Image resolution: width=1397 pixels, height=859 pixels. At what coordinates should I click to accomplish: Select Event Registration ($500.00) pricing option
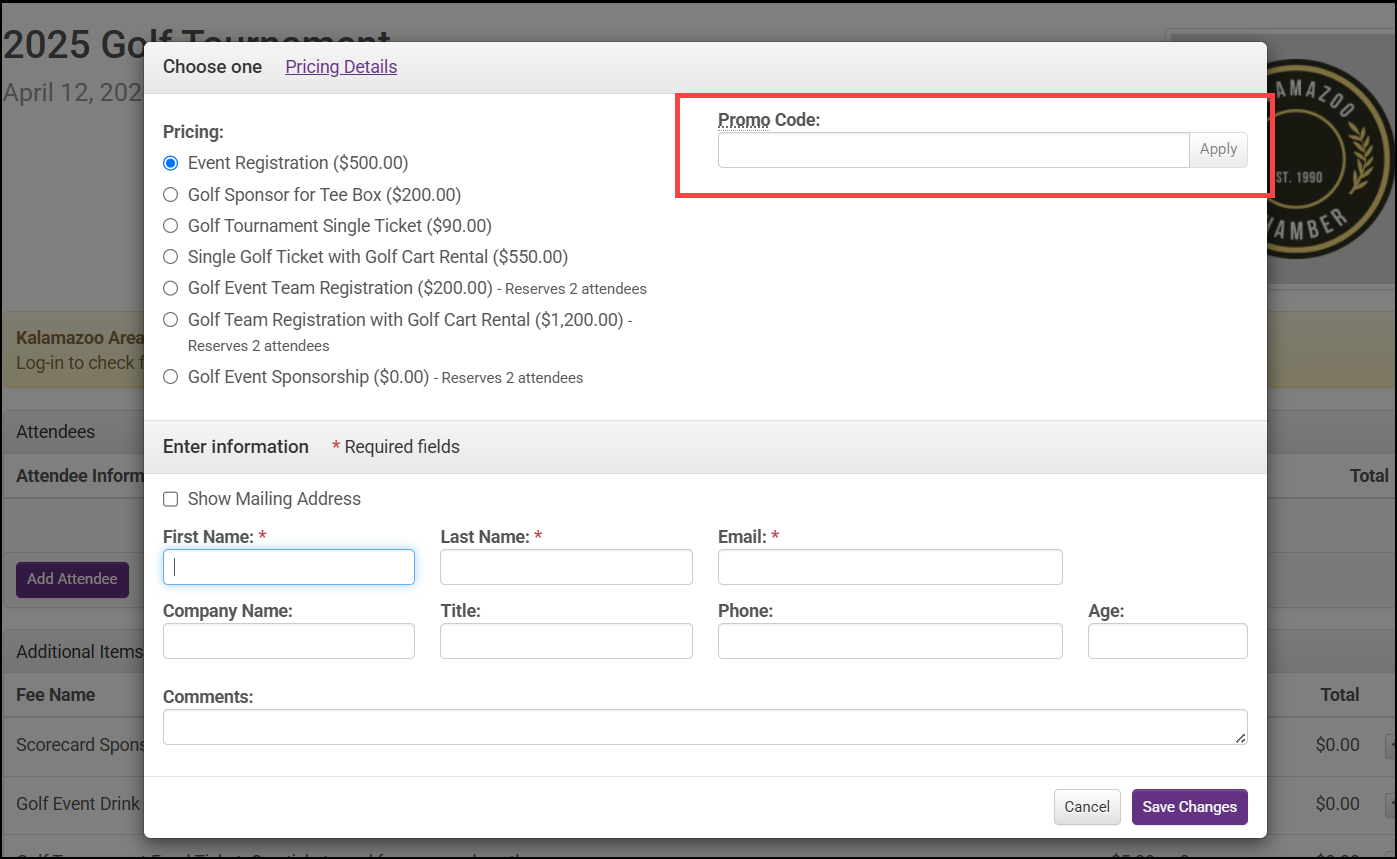click(x=171, y=163)
